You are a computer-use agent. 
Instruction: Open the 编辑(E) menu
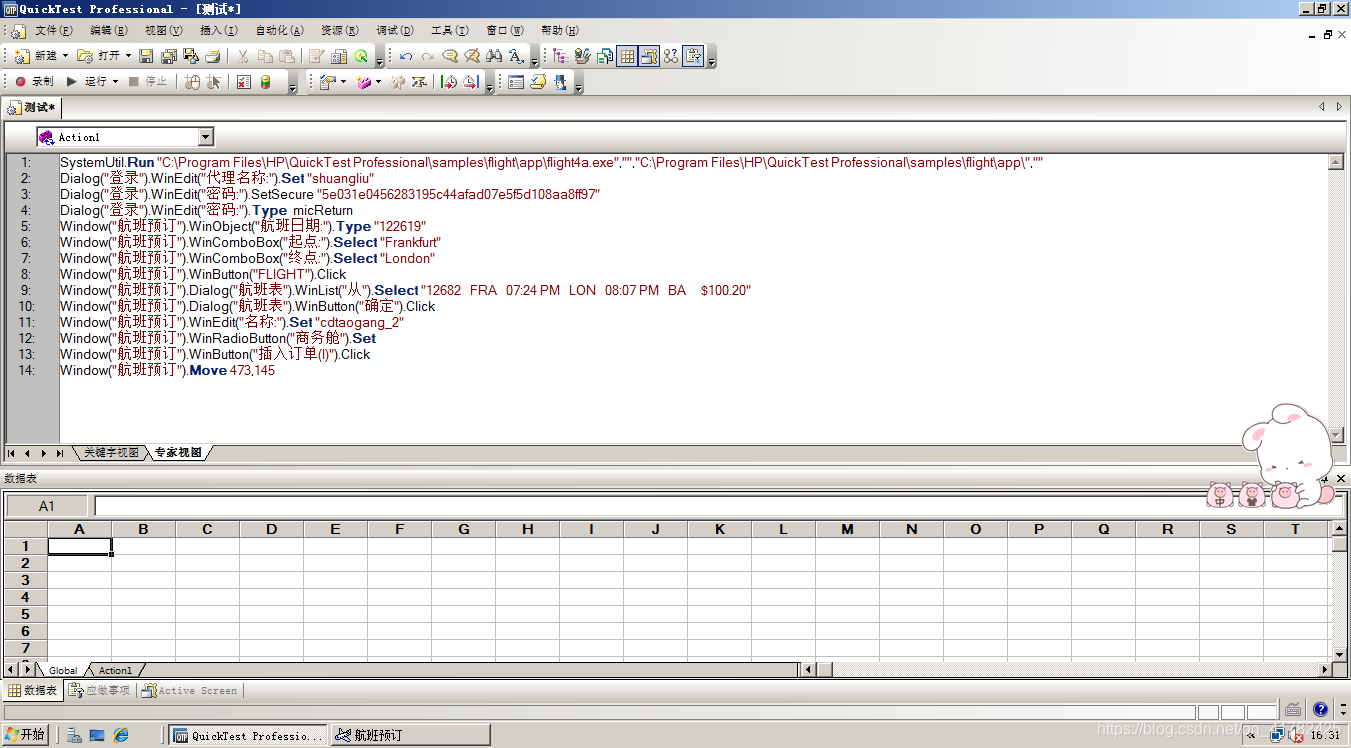point(108,31)
